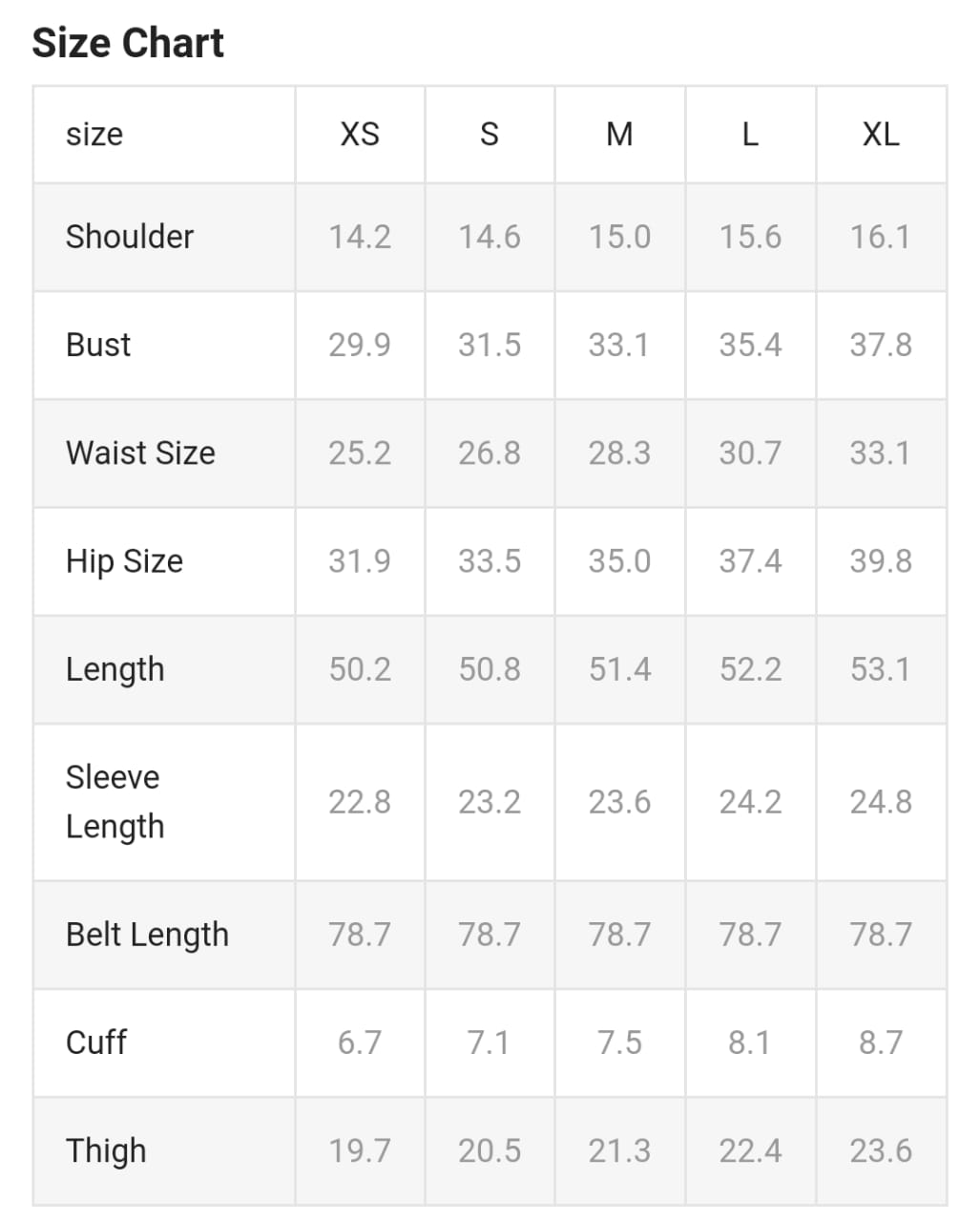Select the Hip Size value 39.8

(880, 561)
